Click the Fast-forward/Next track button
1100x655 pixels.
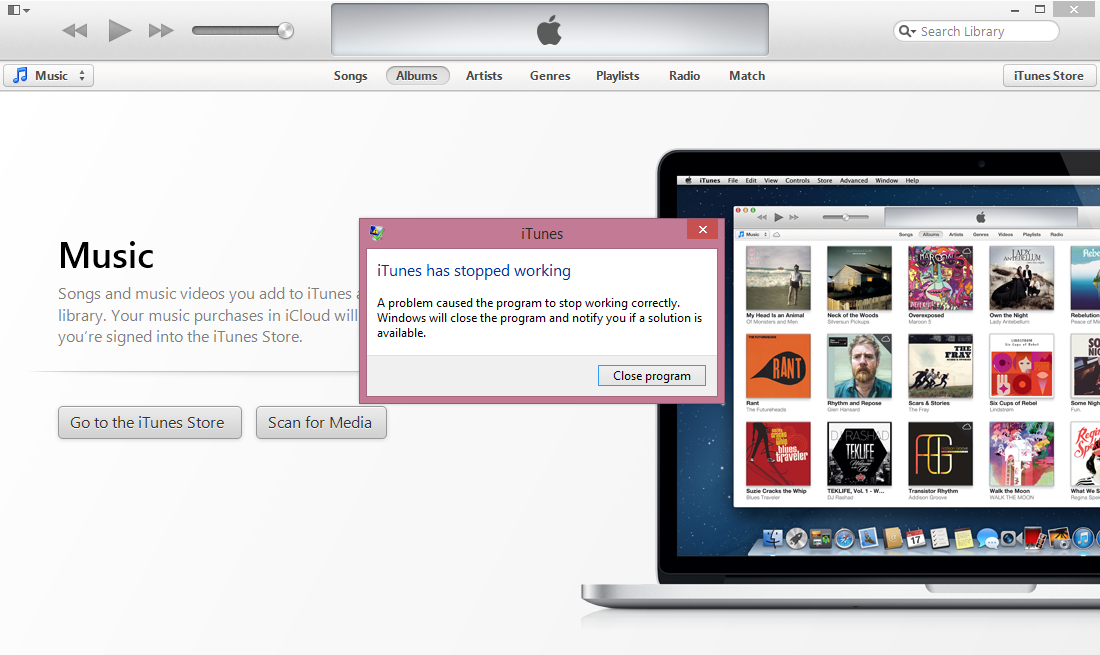click(161, 31)
